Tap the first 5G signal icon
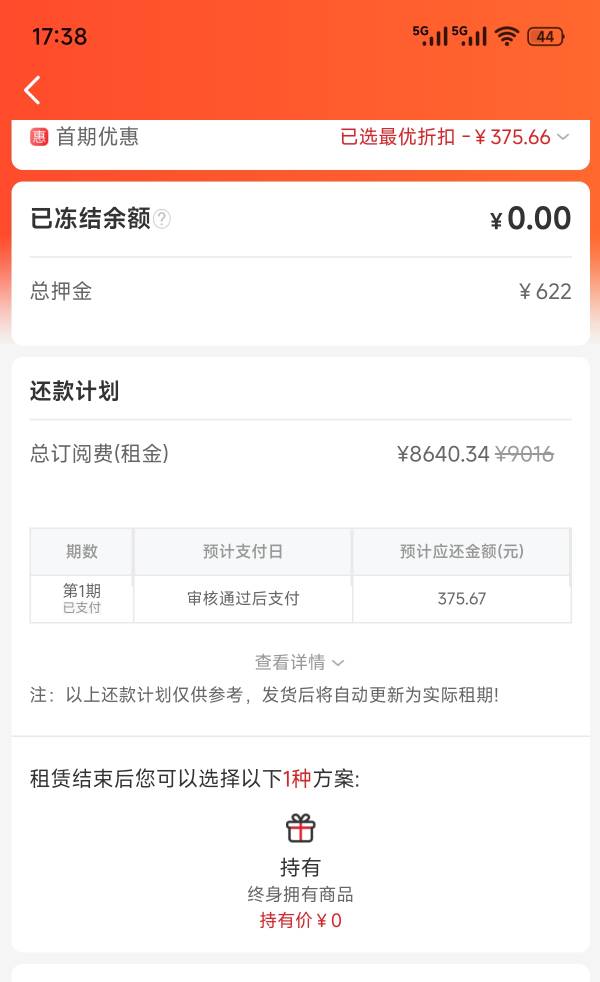Screen dimensions: 600x982 click(430, 36)
